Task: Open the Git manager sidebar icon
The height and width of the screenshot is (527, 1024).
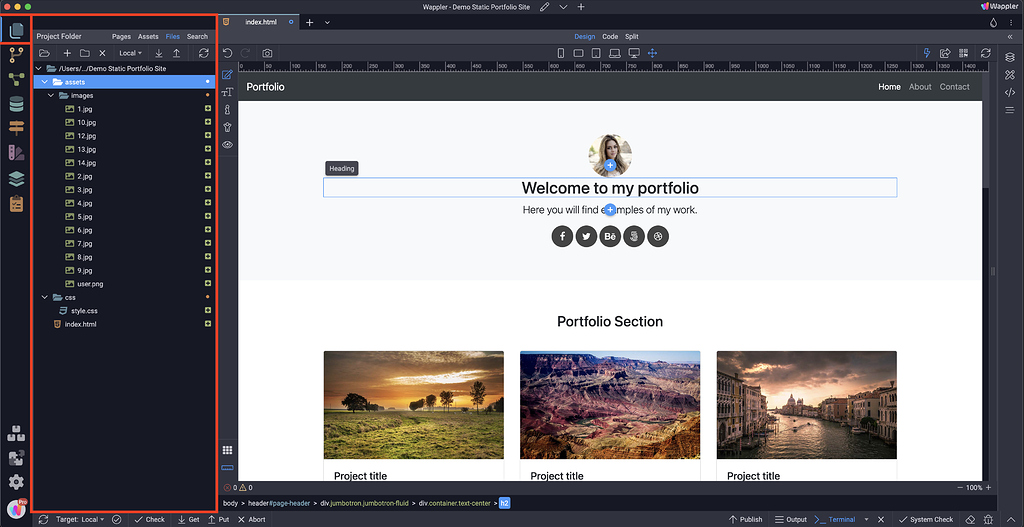Action: 16,55
